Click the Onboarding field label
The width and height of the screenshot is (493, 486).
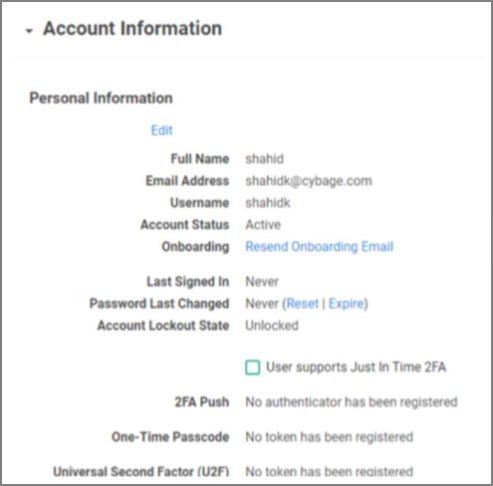point(195,247)
